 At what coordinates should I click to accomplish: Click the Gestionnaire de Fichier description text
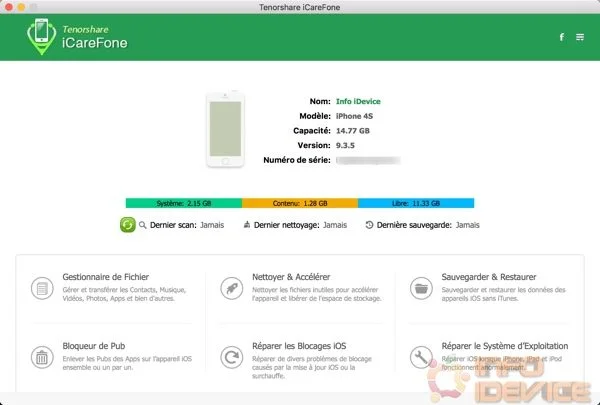pyautogui.click(x=124, y=294)
